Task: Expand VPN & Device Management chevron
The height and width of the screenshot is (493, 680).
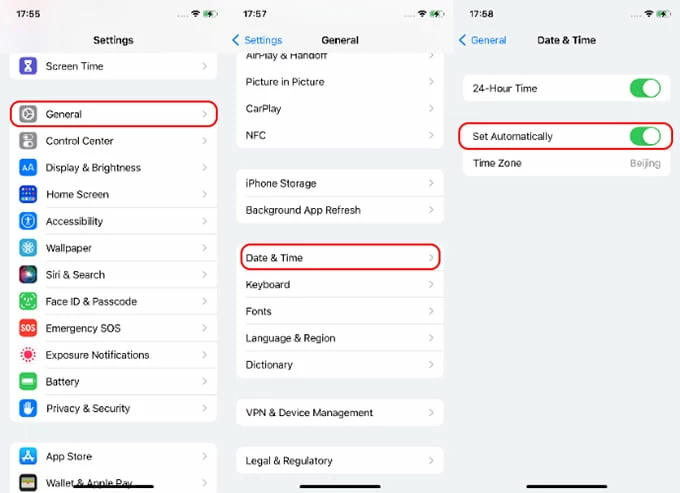Action: pos(431,412)
